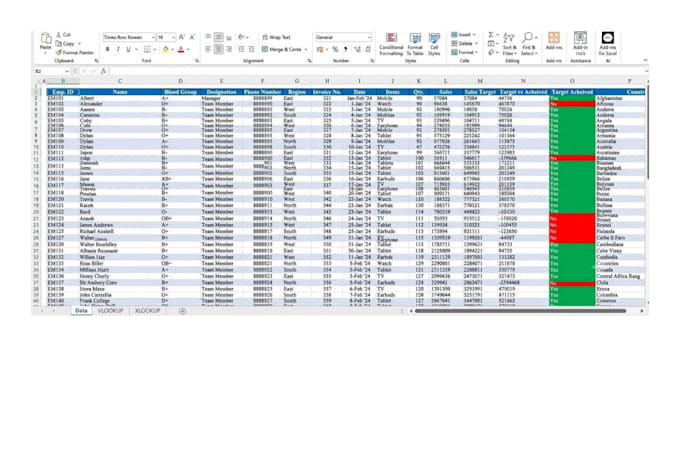Image resolution: width=680 pixels, height=459 pixels.
Task: Click the horizontal scrollbar thumb
Action: coord(520,311)
